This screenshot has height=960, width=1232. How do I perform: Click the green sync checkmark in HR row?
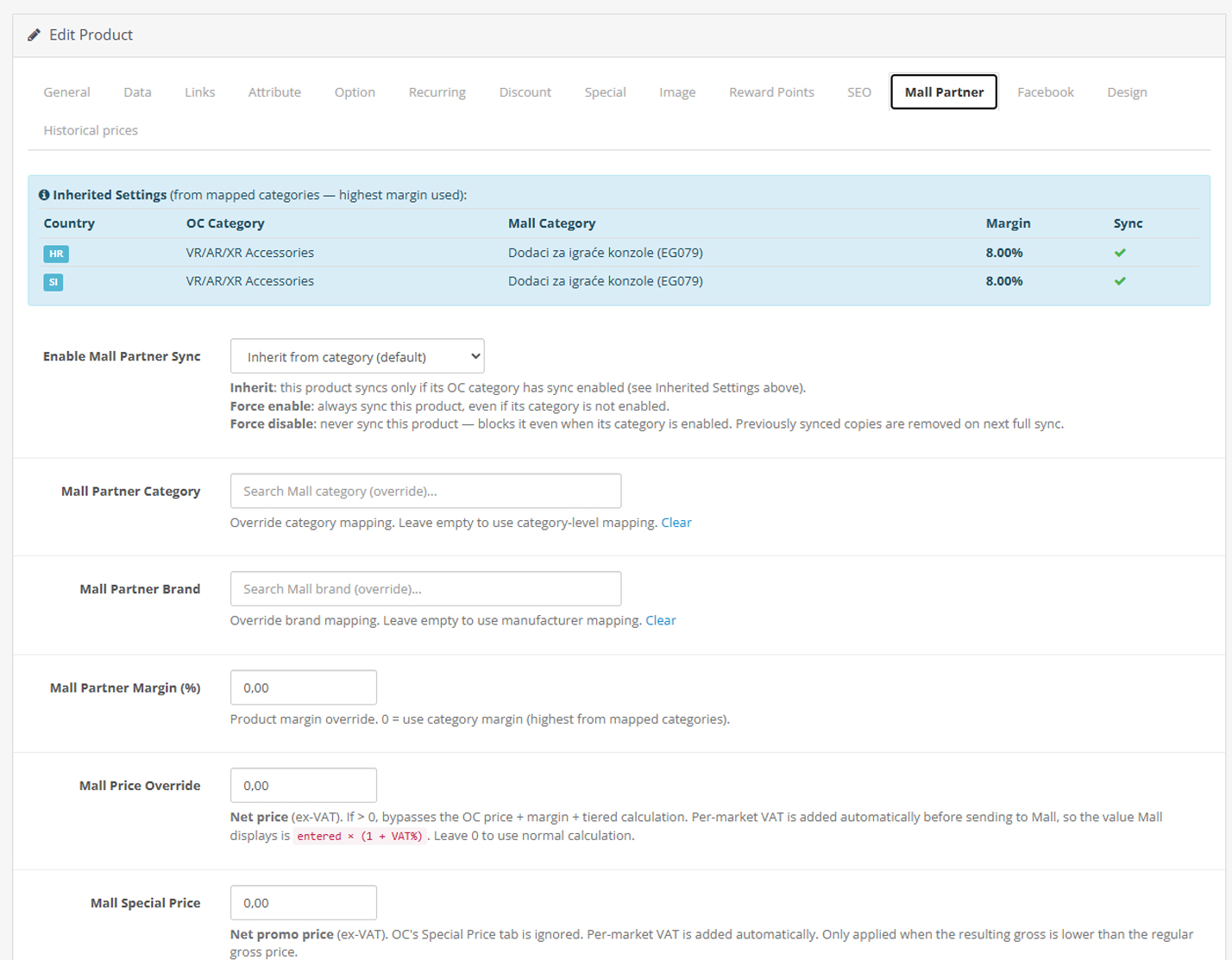click(x=1120, y=253)
